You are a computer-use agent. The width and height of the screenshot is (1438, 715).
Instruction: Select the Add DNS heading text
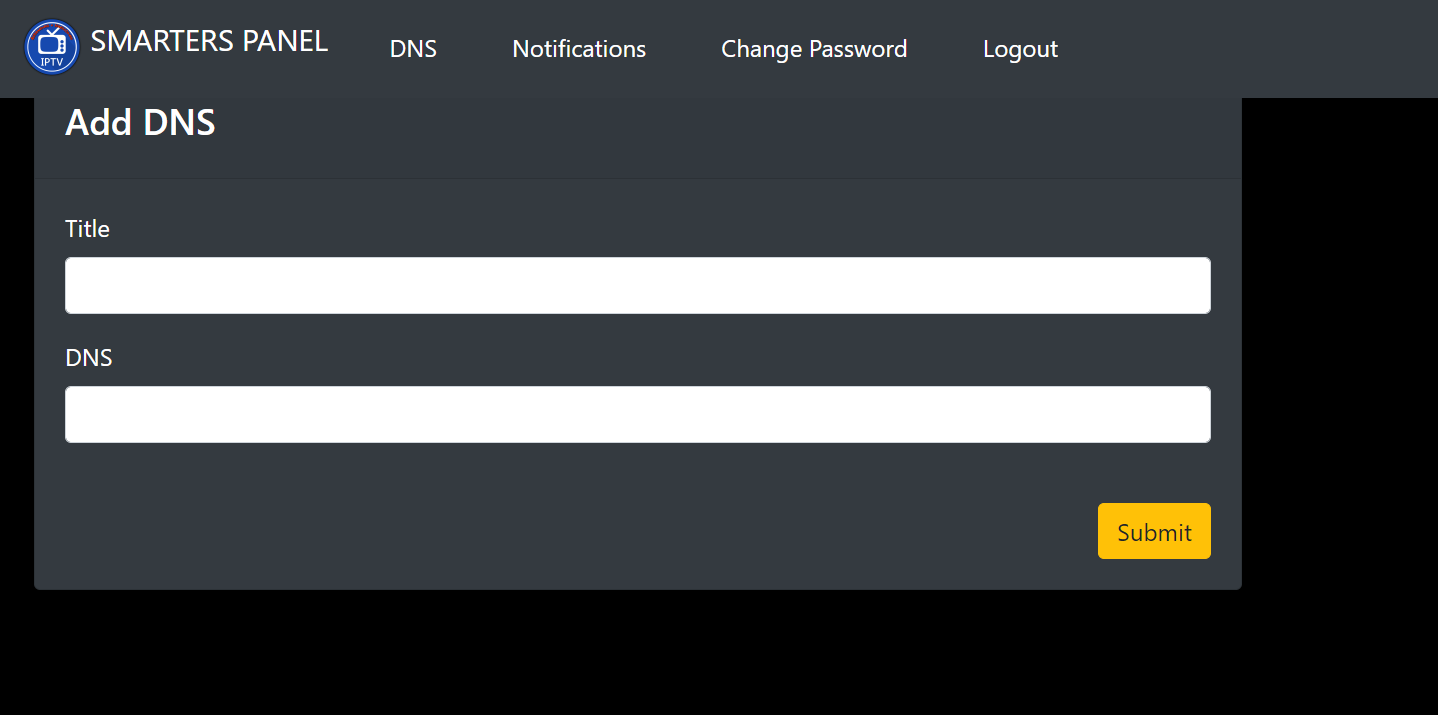tap(140, 123)
